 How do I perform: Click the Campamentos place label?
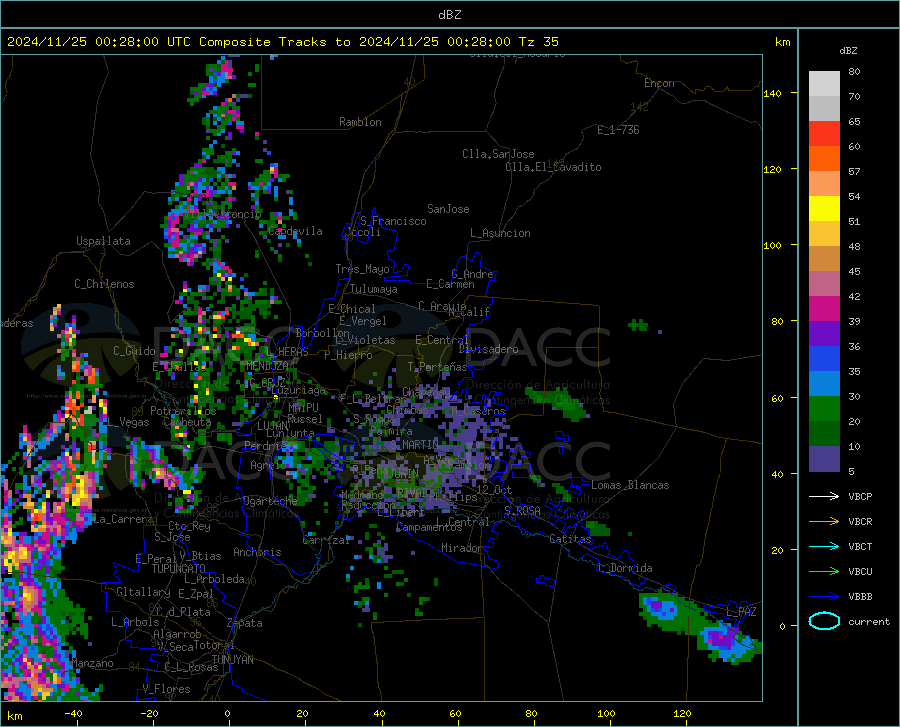click(429, 527)
